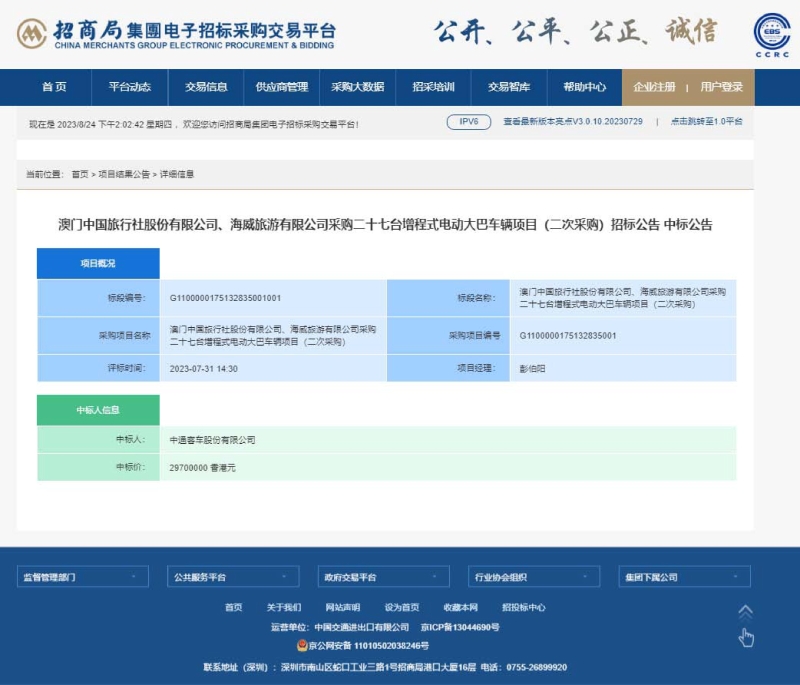This screenshot has width=800, height=685.
Task: Click the 标段名称 value text
Action: (622, 298)
